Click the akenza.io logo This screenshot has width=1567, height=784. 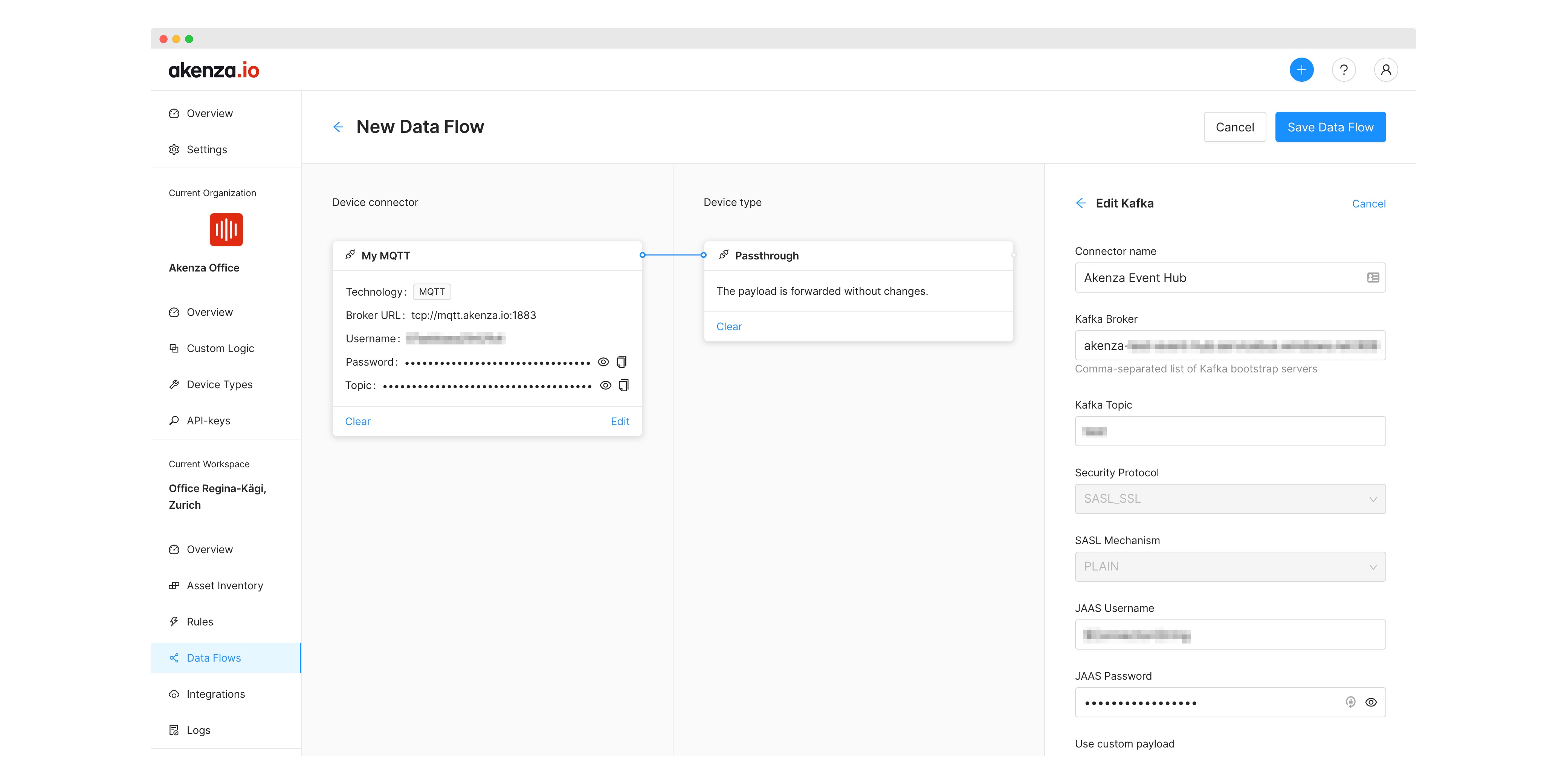214,70
